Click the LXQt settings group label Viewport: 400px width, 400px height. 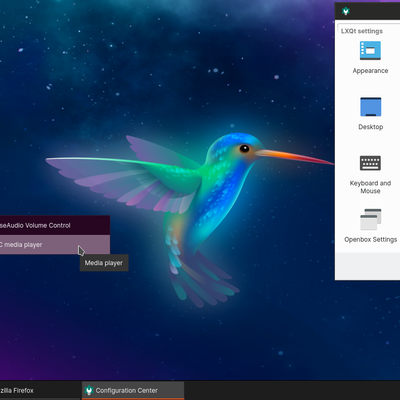[x=362, y=31]
